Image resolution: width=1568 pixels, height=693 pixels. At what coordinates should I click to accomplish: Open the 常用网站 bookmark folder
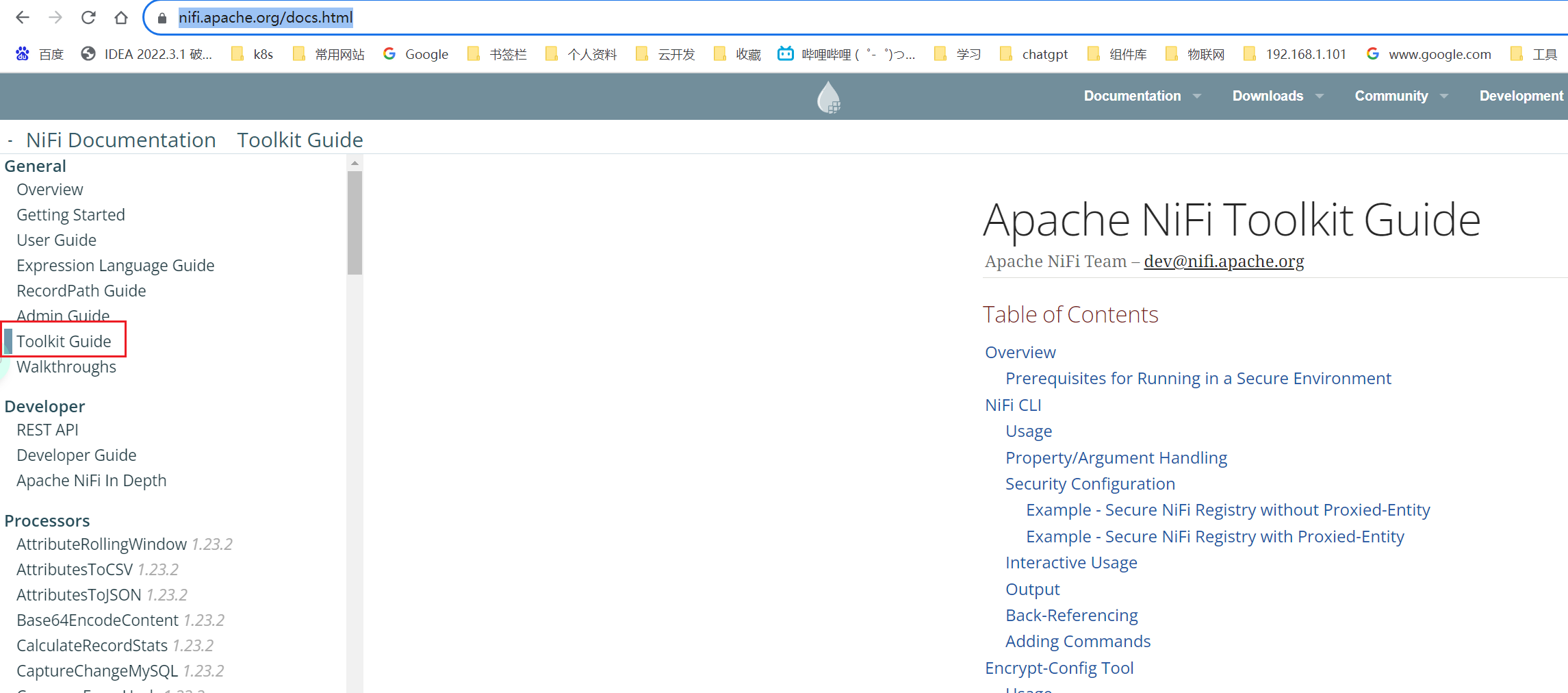tap(329, 54)
